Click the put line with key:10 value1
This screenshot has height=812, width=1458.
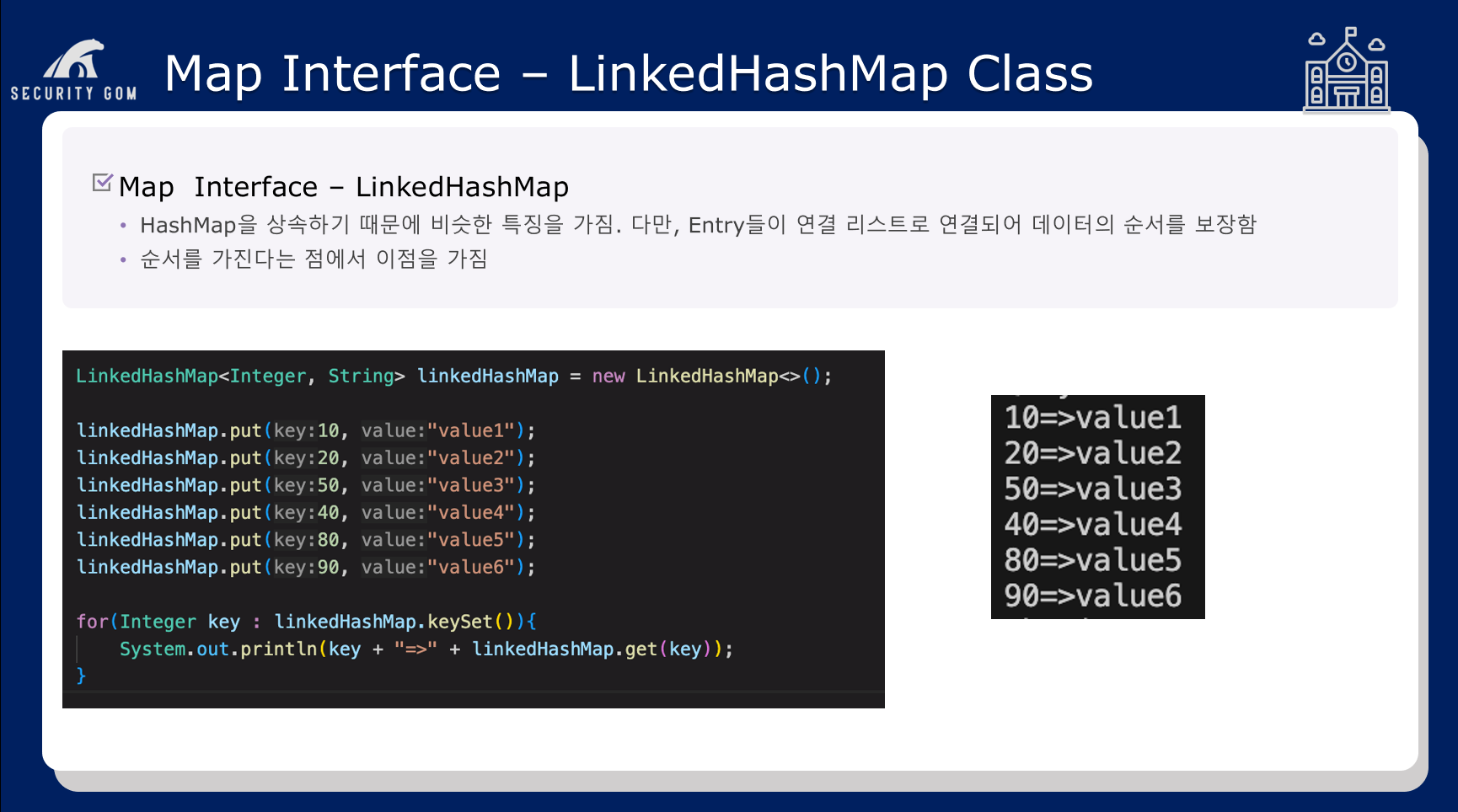(306, 430)
